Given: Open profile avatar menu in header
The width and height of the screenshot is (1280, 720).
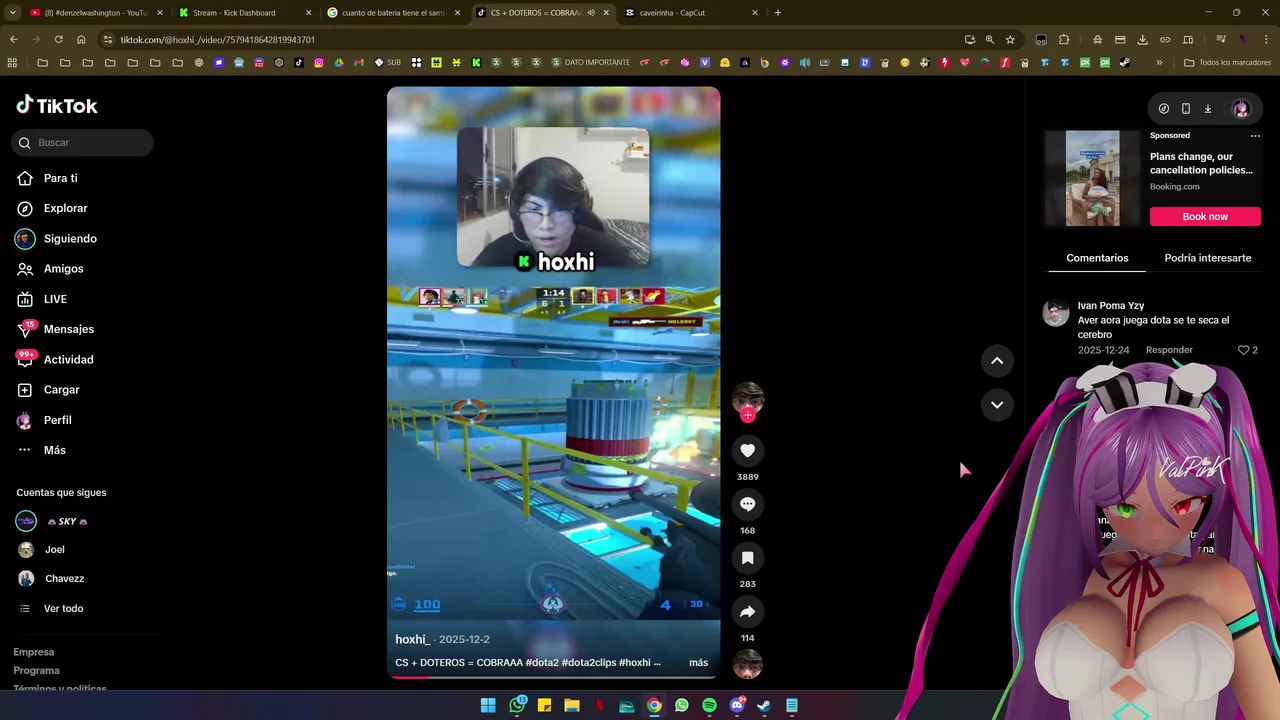Looking at the screenshot, I should tap(1241, 109).
